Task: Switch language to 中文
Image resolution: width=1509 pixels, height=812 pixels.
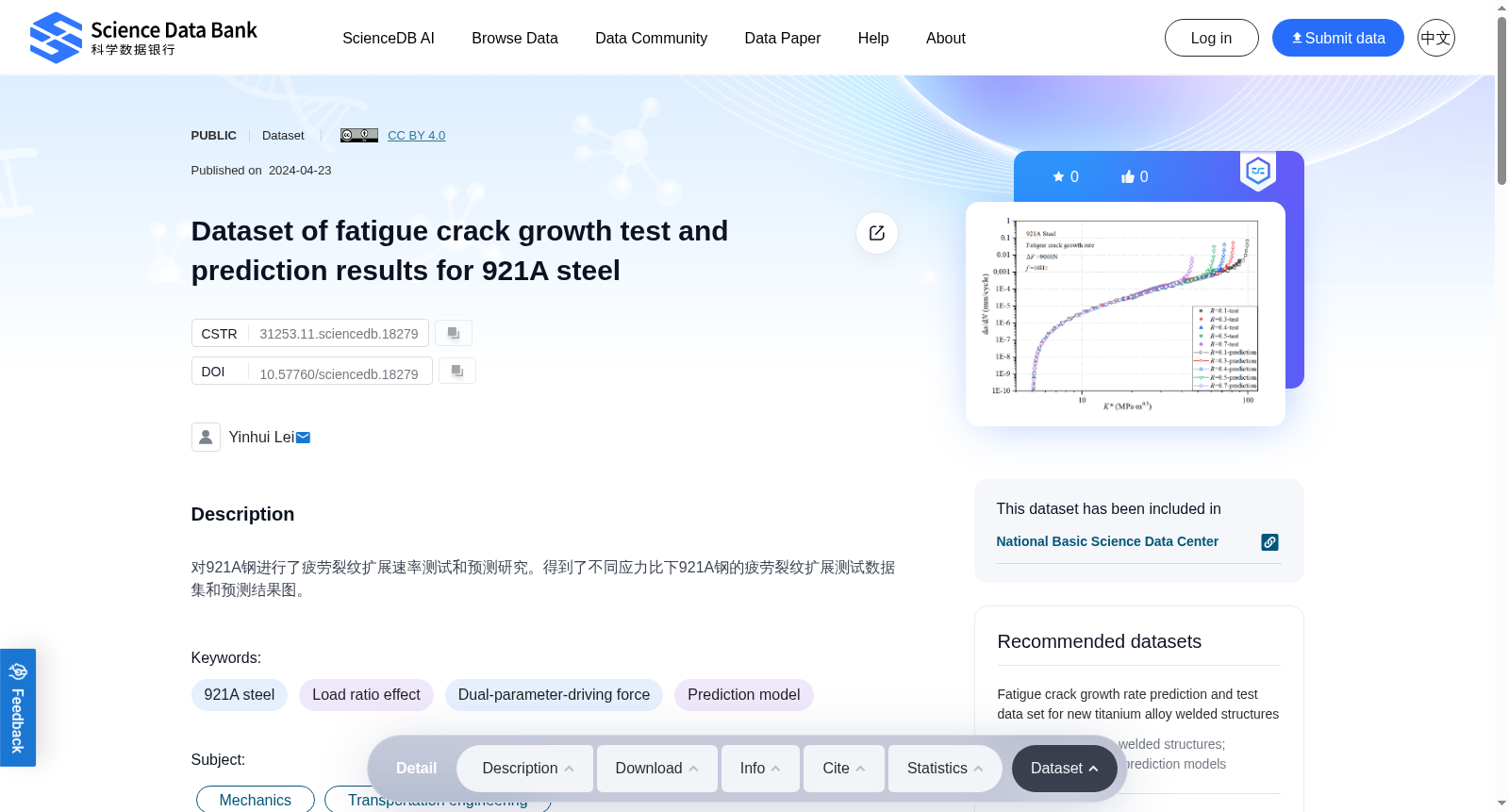Action: tap(1436, 38)
